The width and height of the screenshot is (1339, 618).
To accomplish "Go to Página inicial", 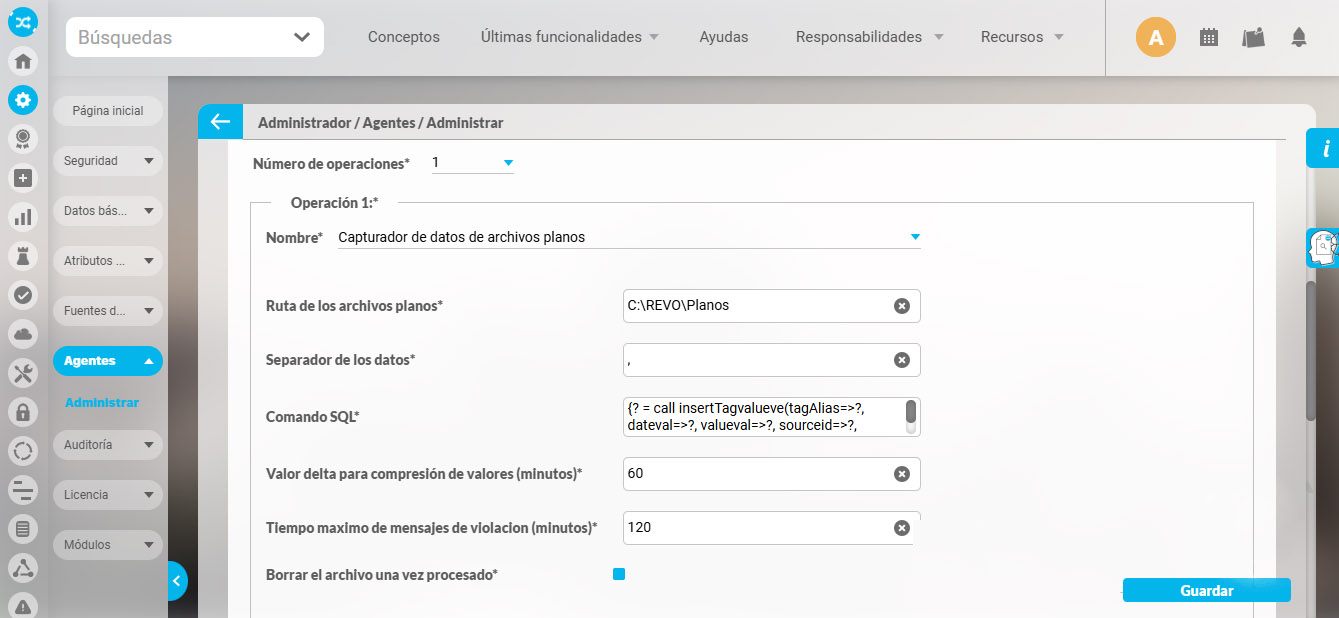I will pyautogui.click(x=108, y=111).
